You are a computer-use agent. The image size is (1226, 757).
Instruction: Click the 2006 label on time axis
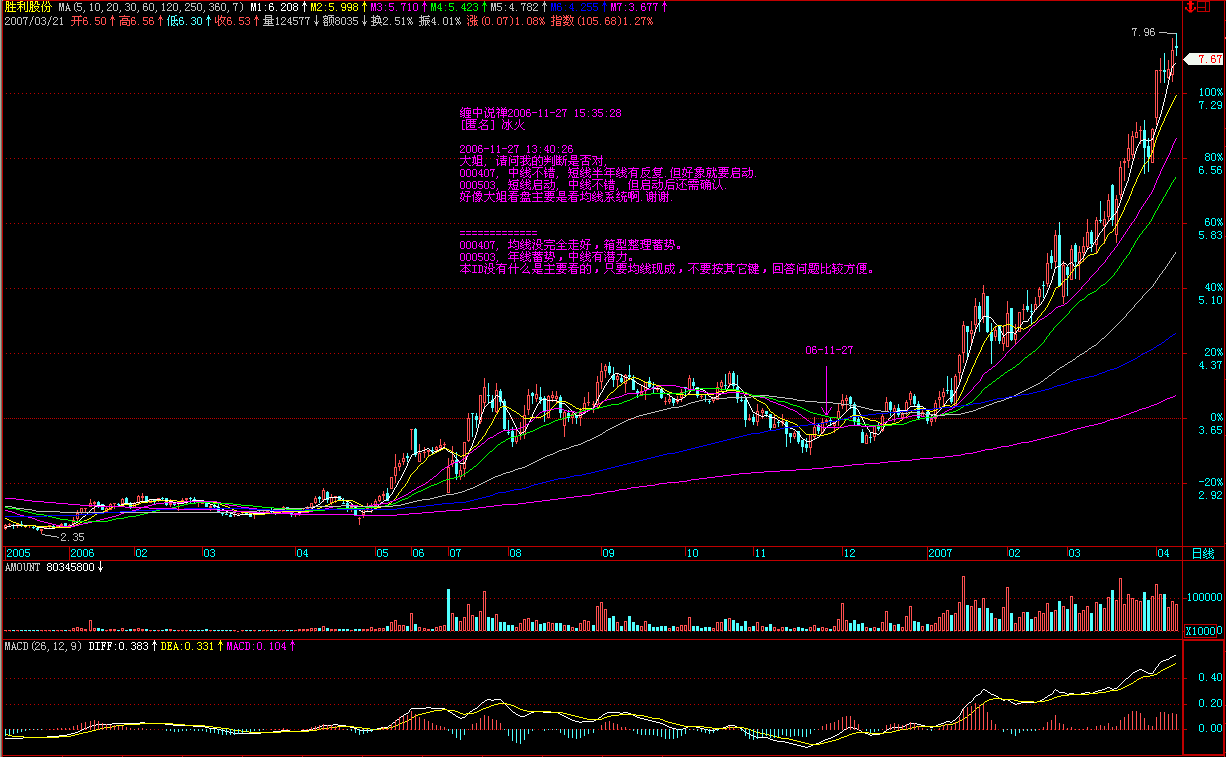coord(82,553)
